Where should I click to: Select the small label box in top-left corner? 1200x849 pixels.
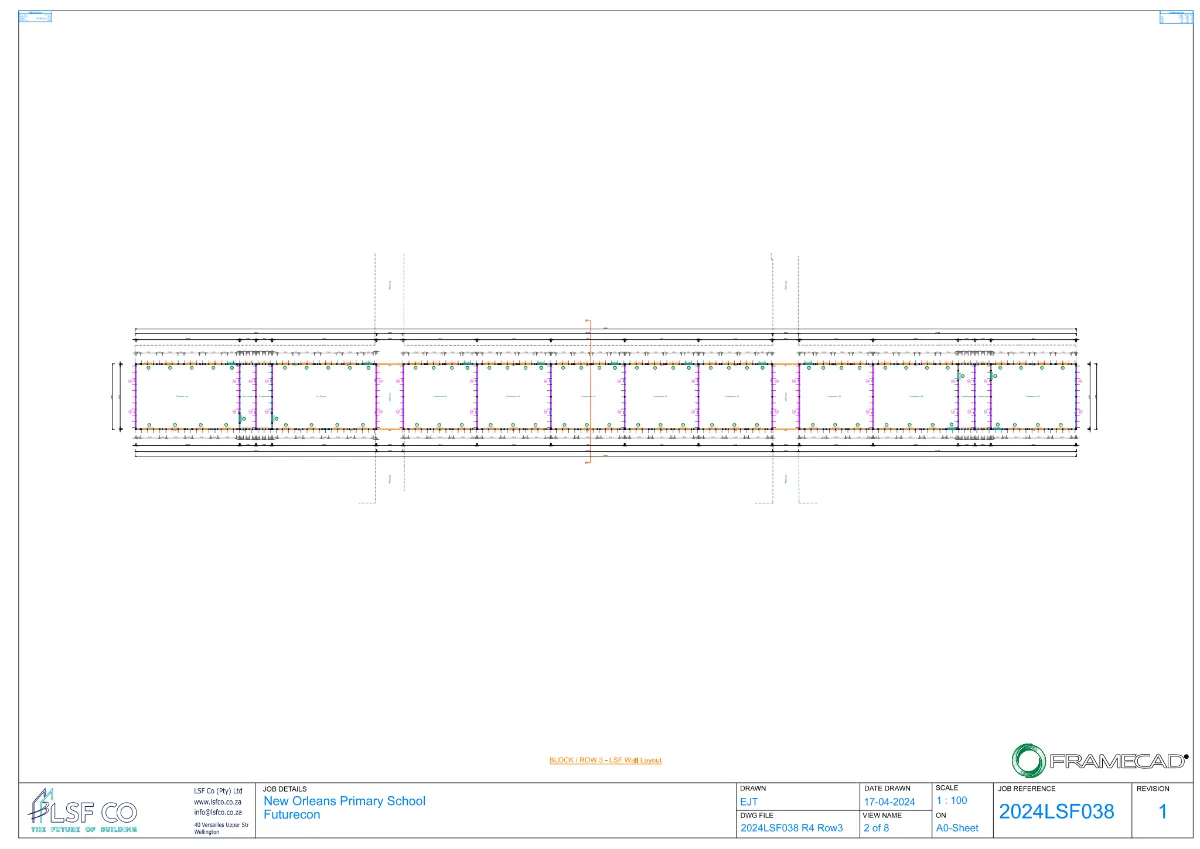pos(35,16)
